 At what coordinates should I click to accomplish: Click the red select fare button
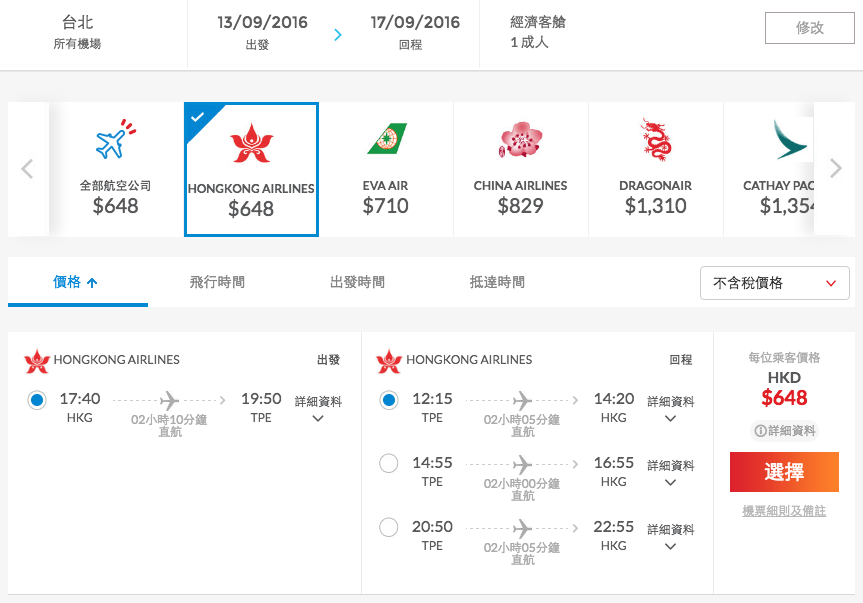coord(784,472)
